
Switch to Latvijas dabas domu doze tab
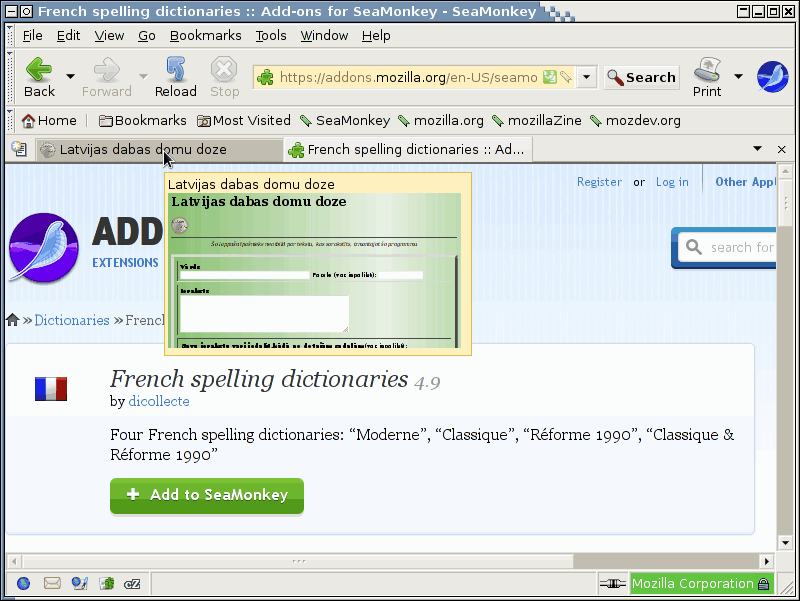point(159,150)
